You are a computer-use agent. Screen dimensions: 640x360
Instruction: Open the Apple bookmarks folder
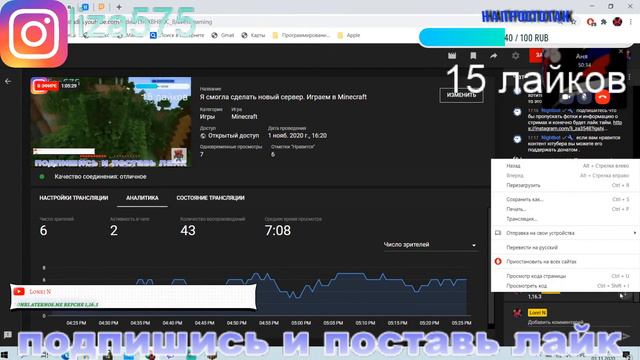(349, 36)
